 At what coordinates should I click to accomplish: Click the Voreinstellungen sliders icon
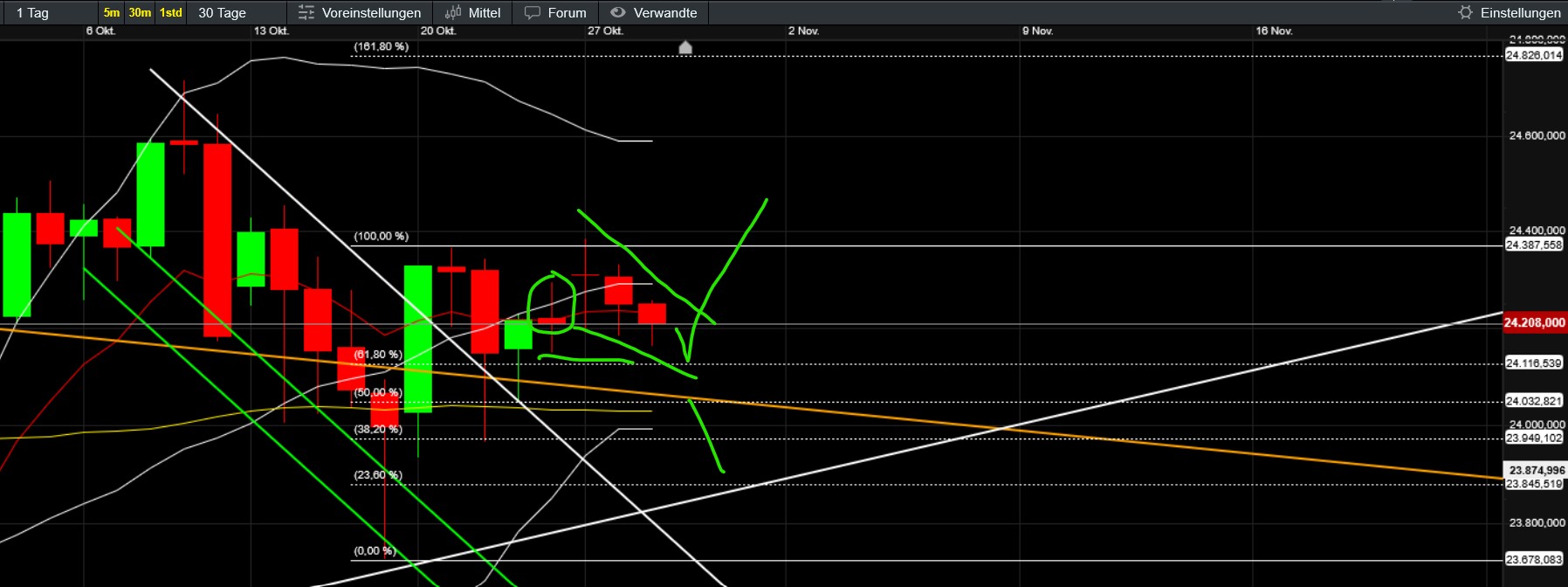click(306, 12)
